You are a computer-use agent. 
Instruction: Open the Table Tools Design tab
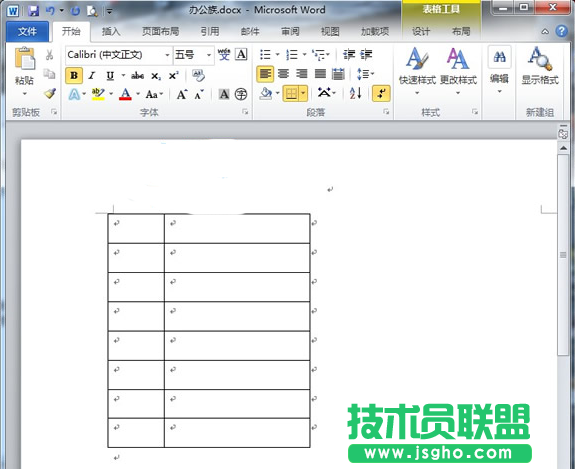(x=421, y=32)
